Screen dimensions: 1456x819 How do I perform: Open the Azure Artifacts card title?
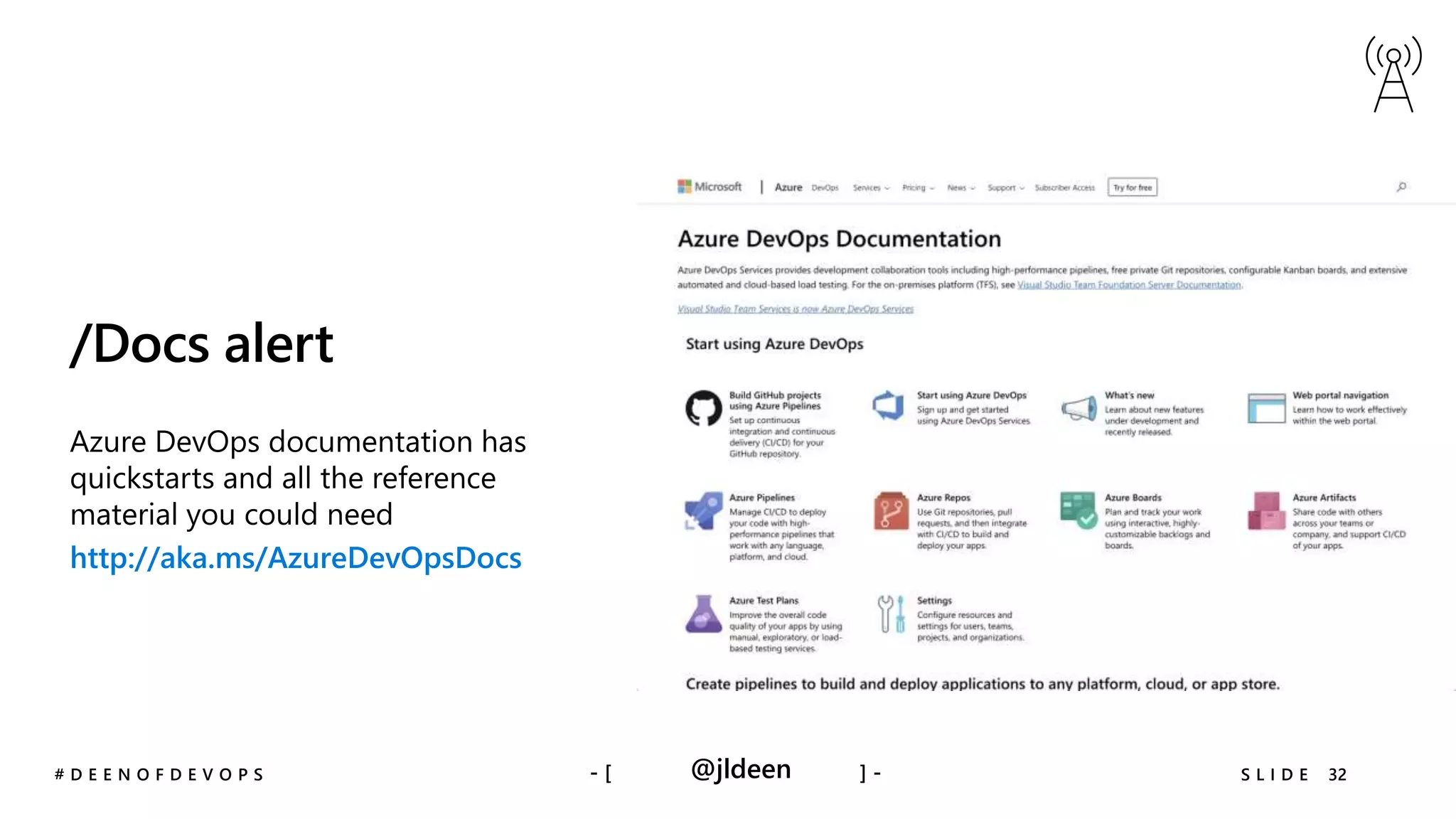[x=1324, y=498]
